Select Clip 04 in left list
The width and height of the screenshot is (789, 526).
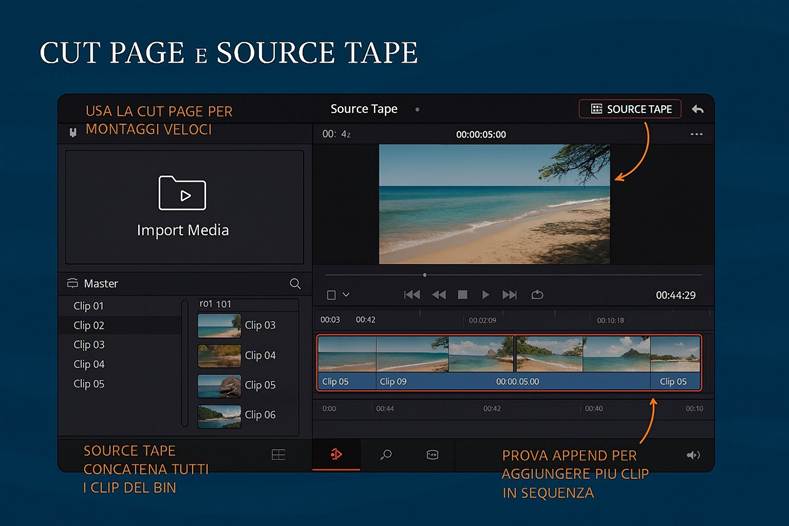89,364
